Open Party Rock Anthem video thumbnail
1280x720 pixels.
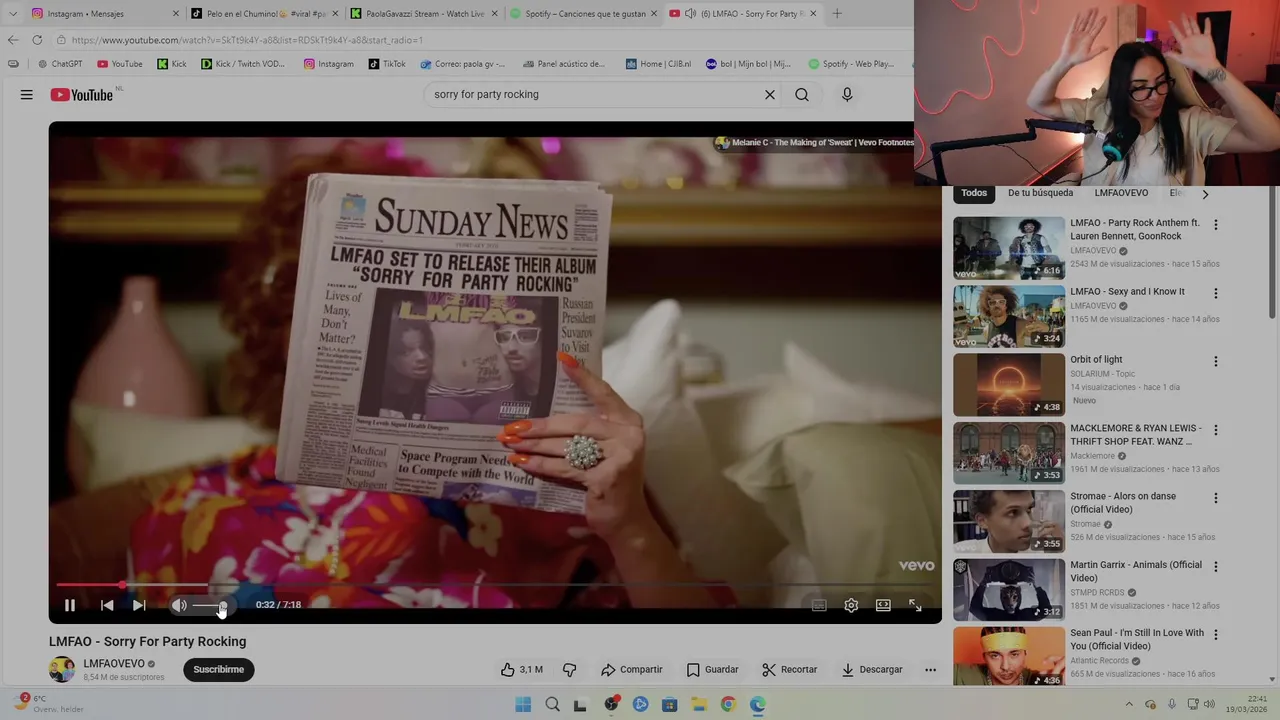[x=1009, y=248]
